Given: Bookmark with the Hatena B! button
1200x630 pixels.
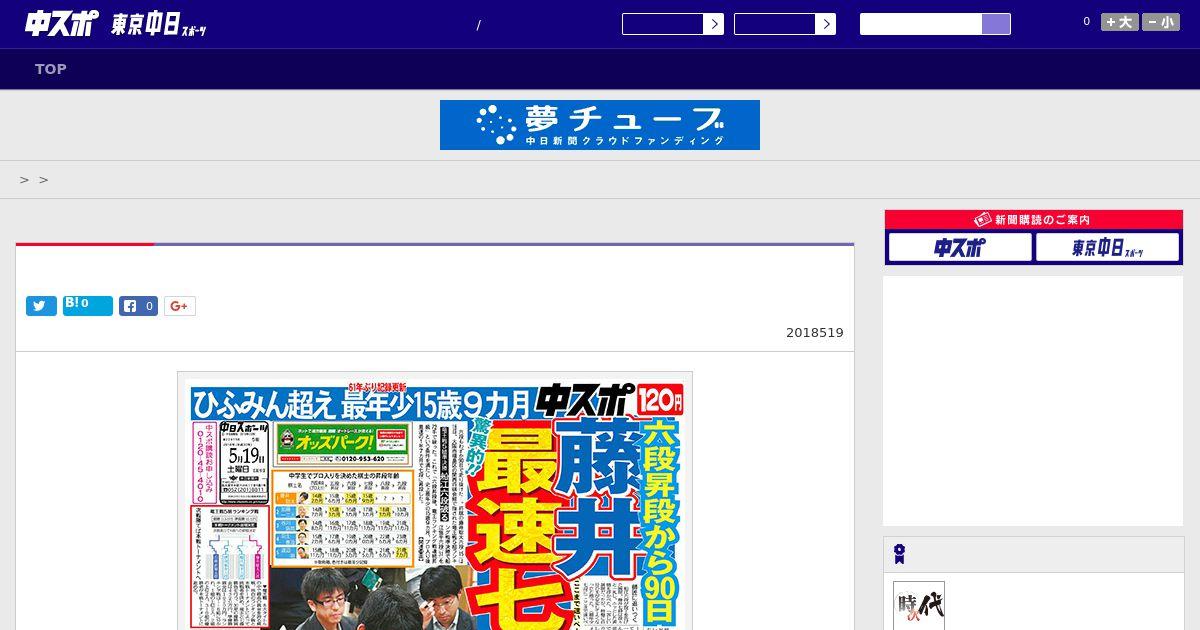Looking at the screenshot, I should point(88,305).
